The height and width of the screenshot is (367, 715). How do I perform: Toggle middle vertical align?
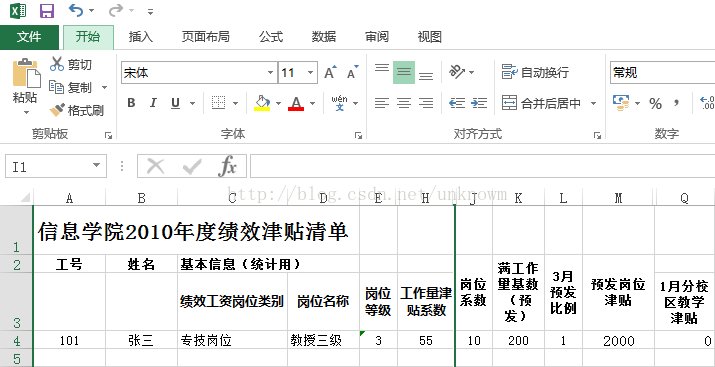(404, 72)
